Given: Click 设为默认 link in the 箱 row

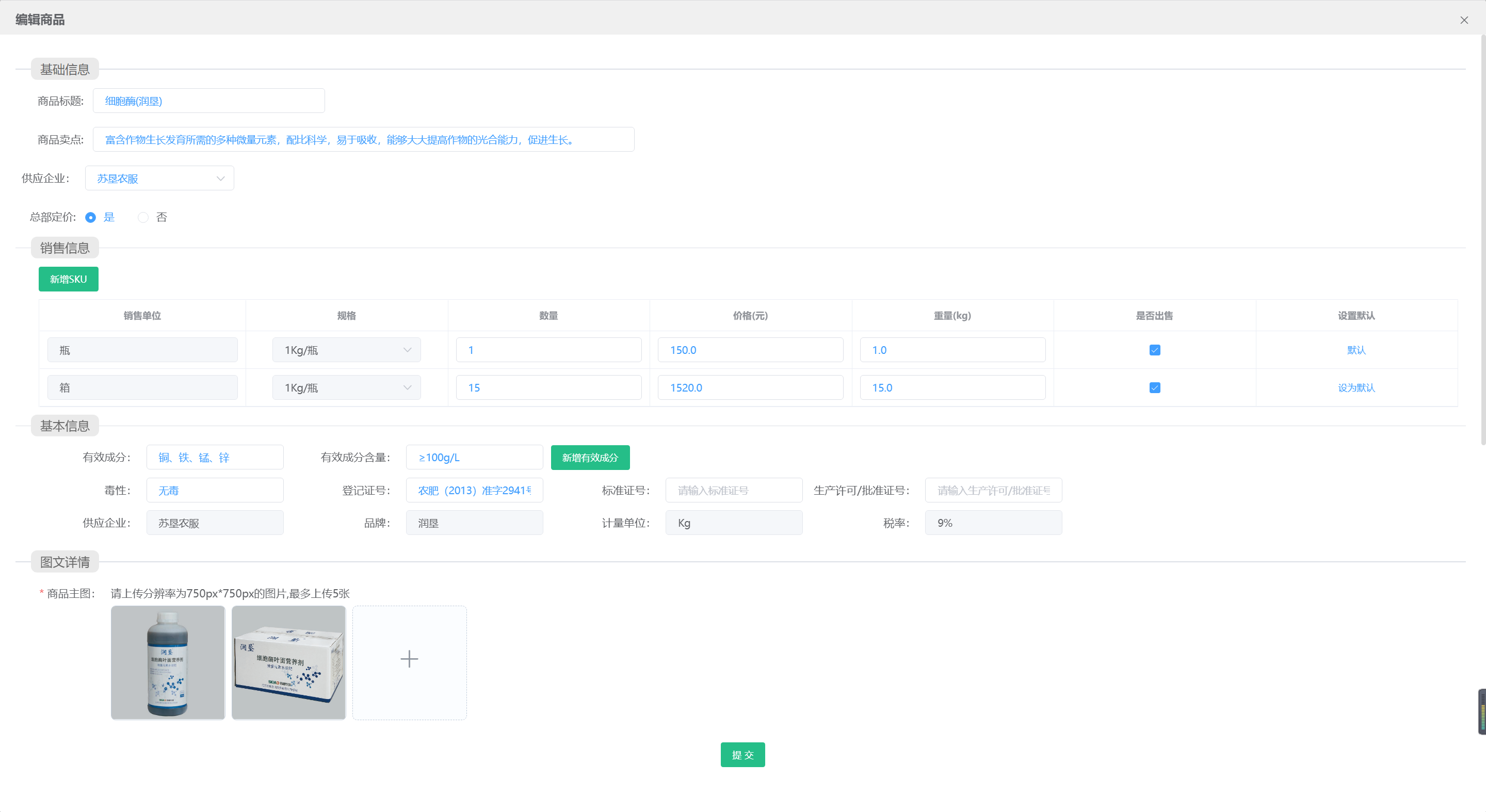Looking at the screenshot, I should click(x=1356, y=387).
